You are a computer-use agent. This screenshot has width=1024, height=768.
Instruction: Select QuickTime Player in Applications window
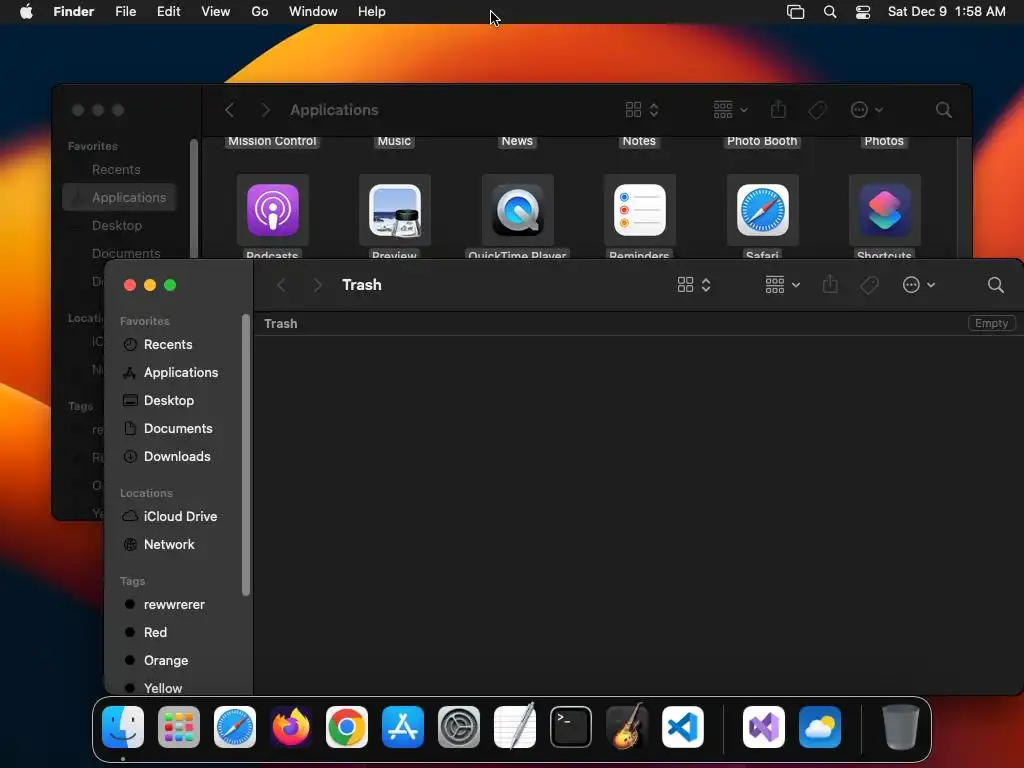coord(518,210)
